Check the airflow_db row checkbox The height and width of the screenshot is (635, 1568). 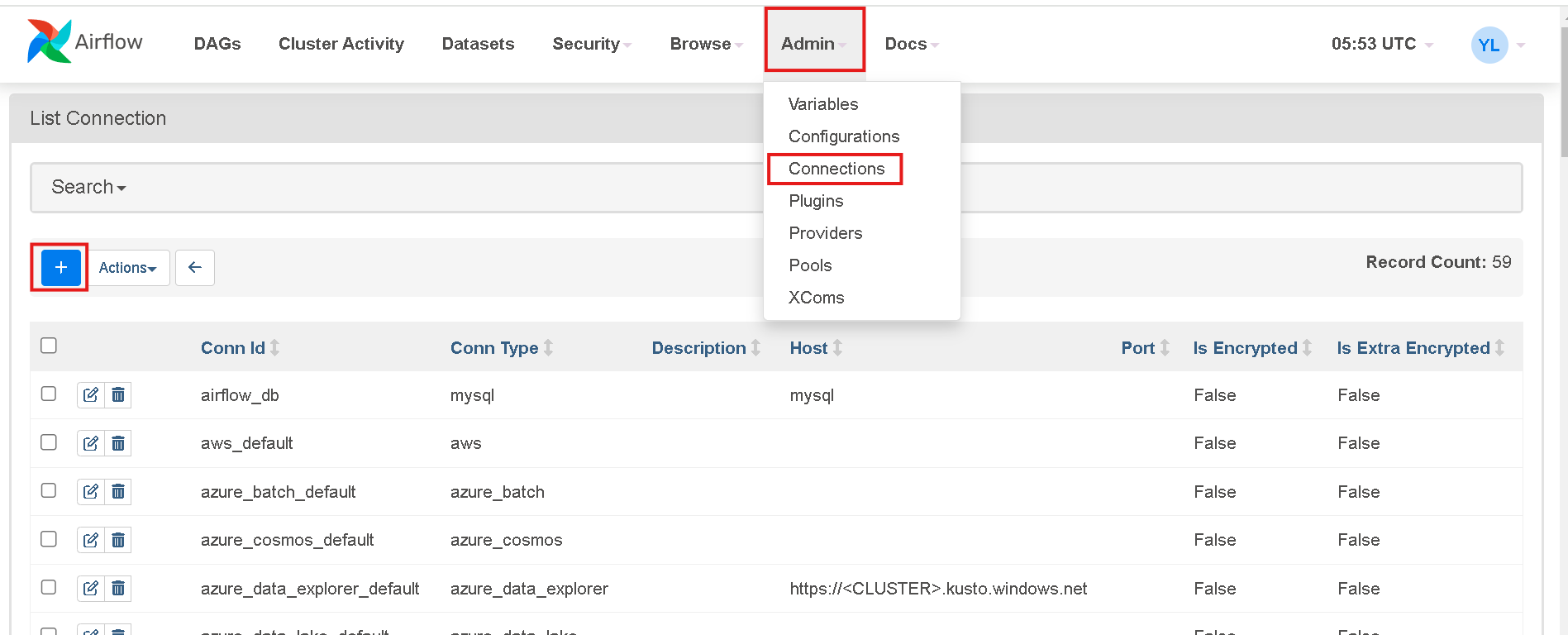pyautogui.click(x=49, y=394)
